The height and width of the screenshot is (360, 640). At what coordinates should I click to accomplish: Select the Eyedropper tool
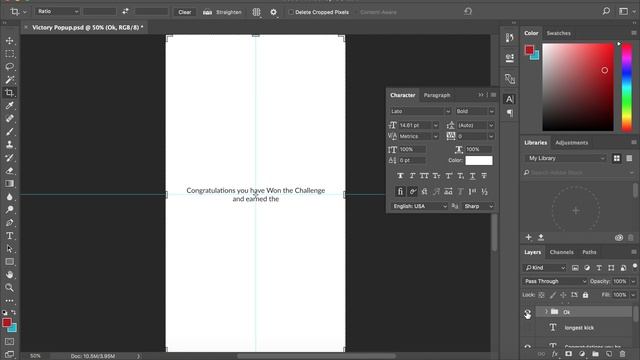click(9, 106)
